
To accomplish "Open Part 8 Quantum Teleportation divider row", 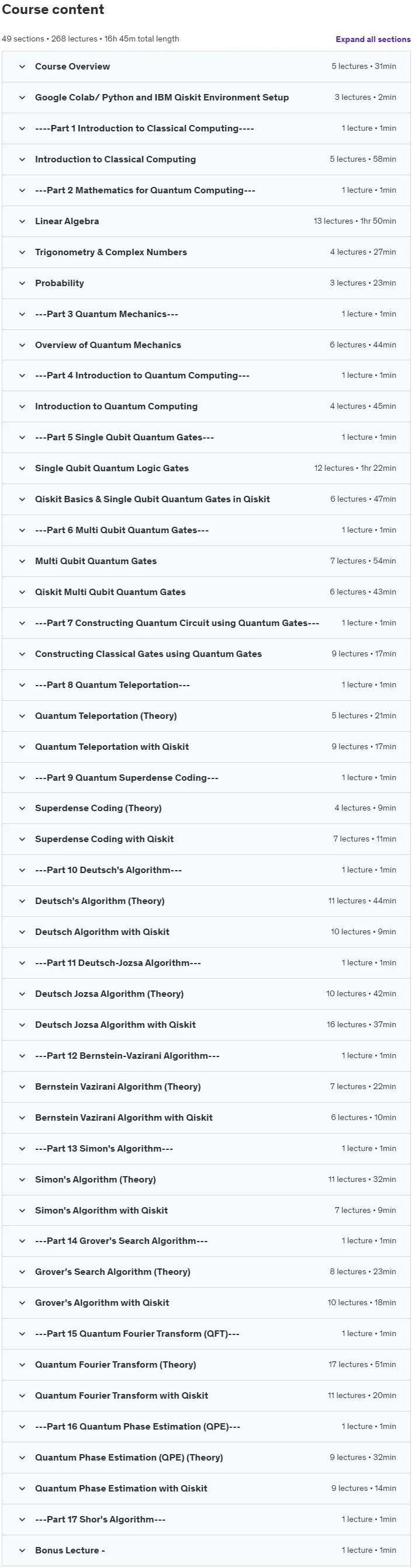I will [206, 685].
